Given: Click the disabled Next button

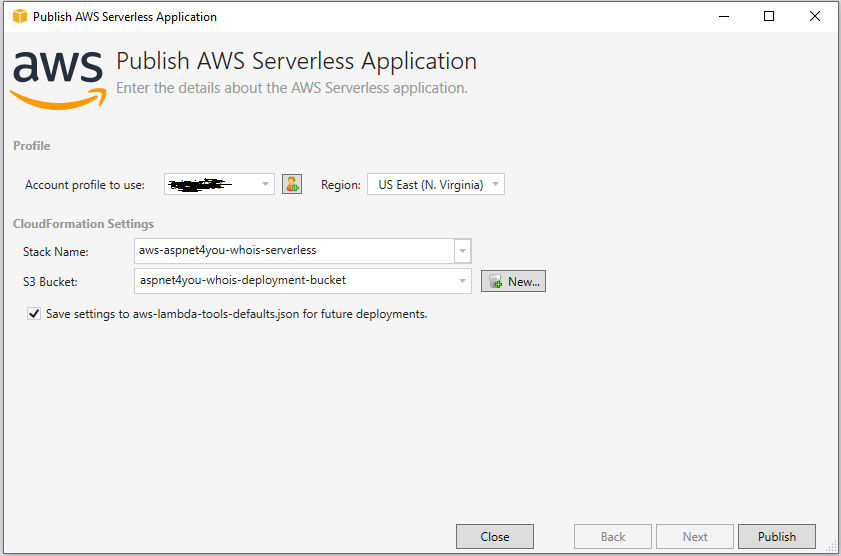Looking at the screenshot, I should click(695, 537).
